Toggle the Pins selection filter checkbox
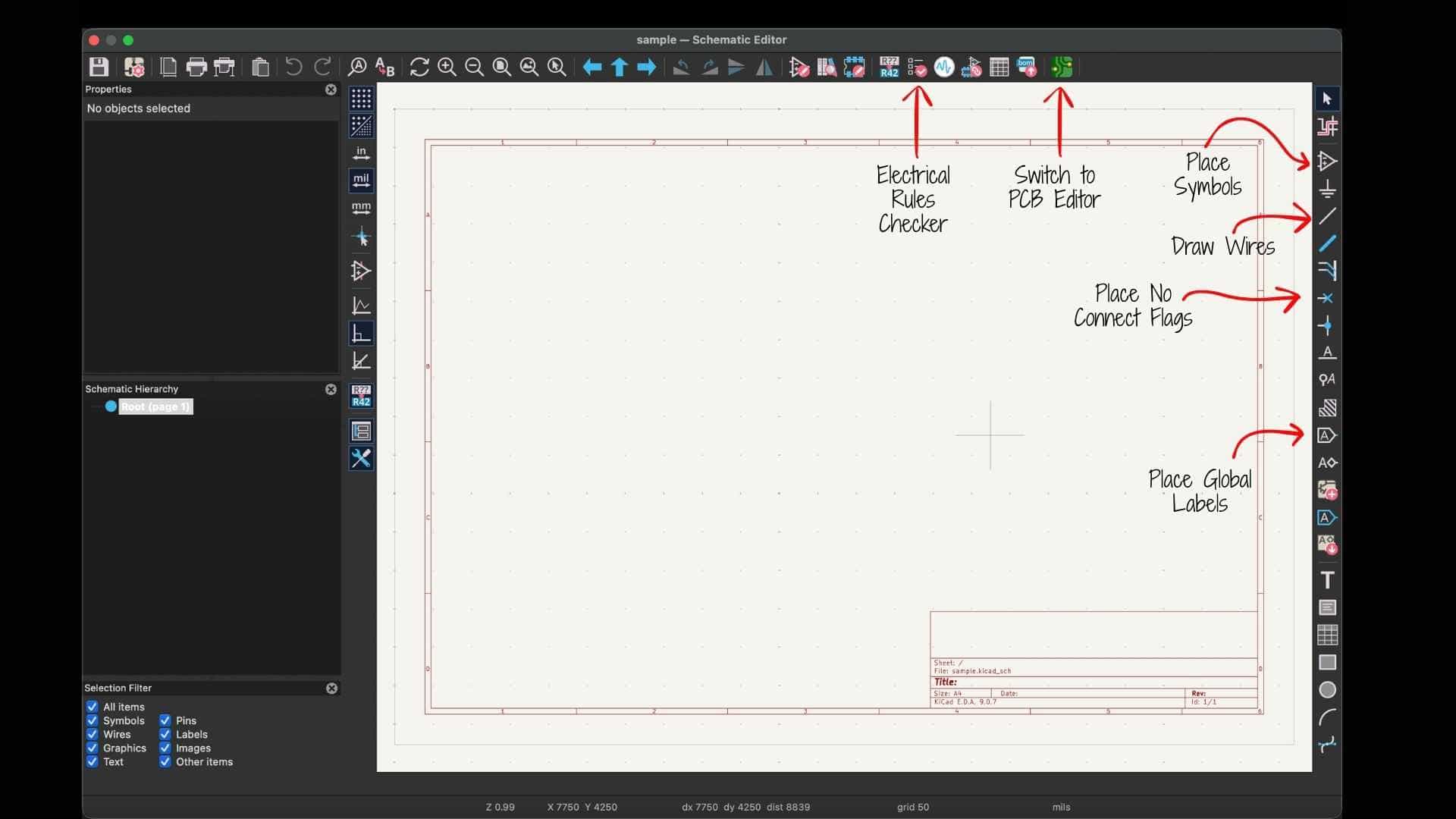The width and height of the screenshot is (1456, 819). point(165,720)
